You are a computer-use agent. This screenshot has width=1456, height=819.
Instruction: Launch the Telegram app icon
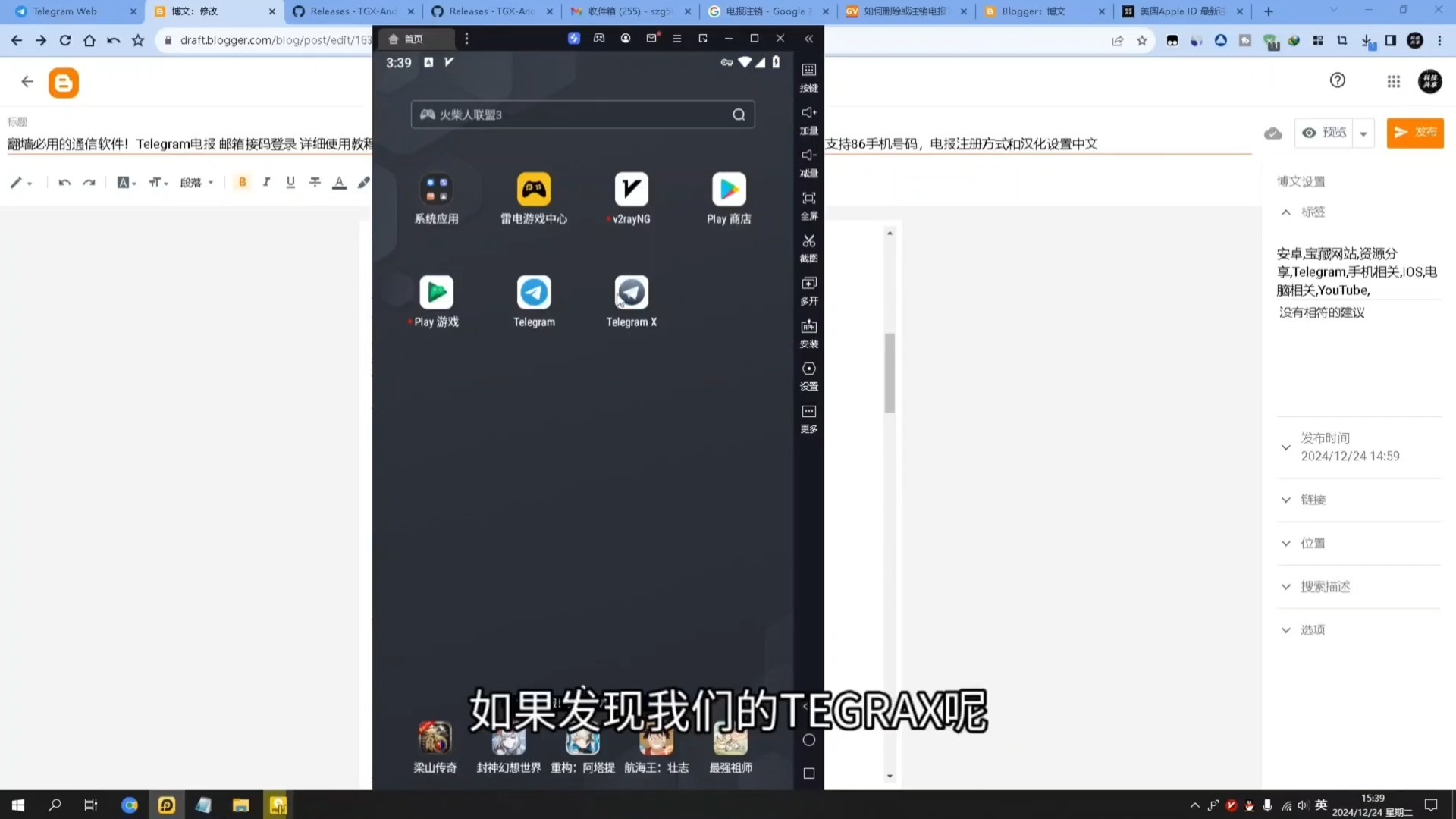click(534, 293)
